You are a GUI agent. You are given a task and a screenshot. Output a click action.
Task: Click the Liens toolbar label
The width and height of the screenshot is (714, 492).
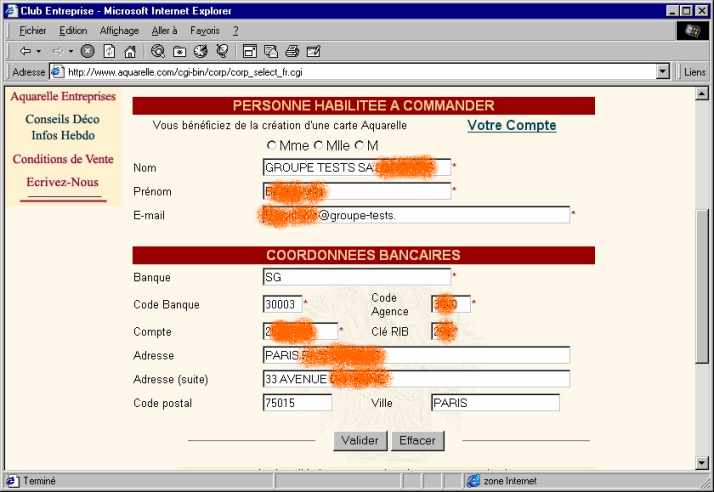coord(694,72)
